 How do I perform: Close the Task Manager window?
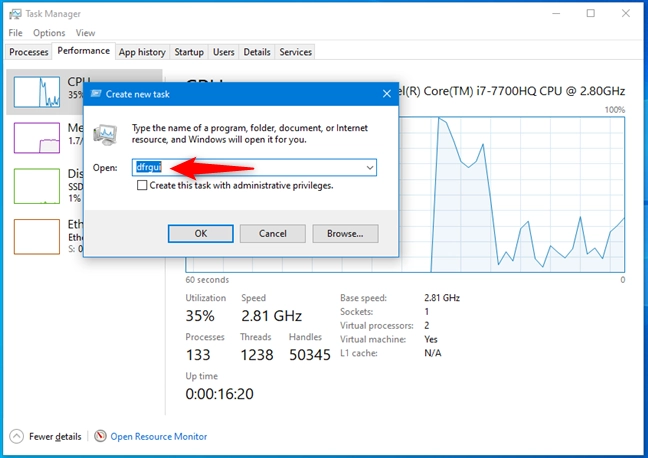coord(626,13)
